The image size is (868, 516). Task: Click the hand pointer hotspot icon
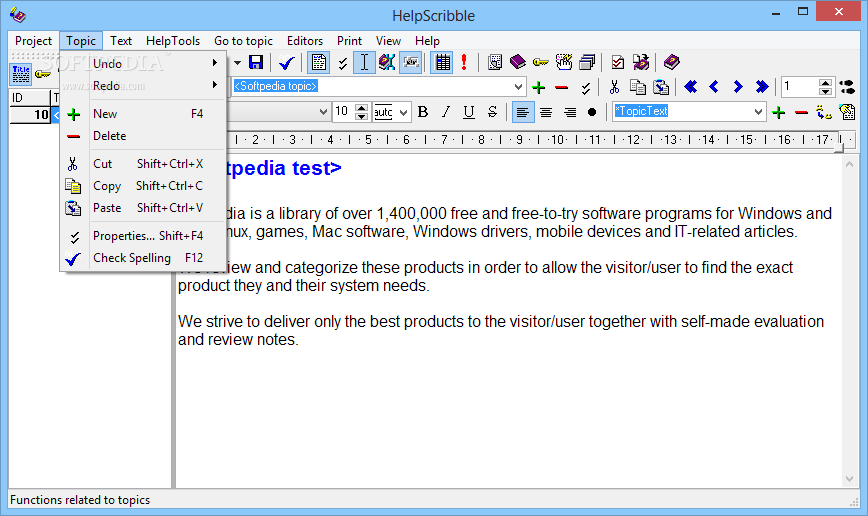(x=564, y=62)
